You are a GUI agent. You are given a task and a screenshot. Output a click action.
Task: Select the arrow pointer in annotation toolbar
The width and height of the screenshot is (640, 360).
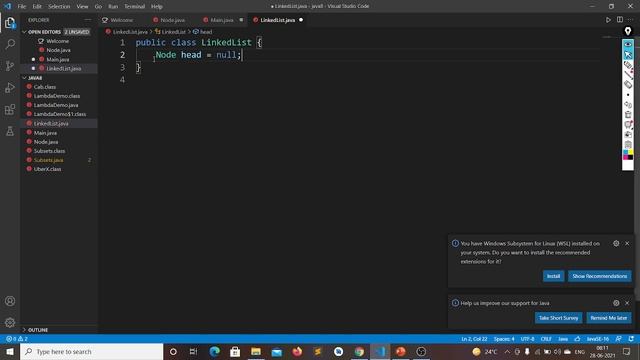(x=628, y=55)
